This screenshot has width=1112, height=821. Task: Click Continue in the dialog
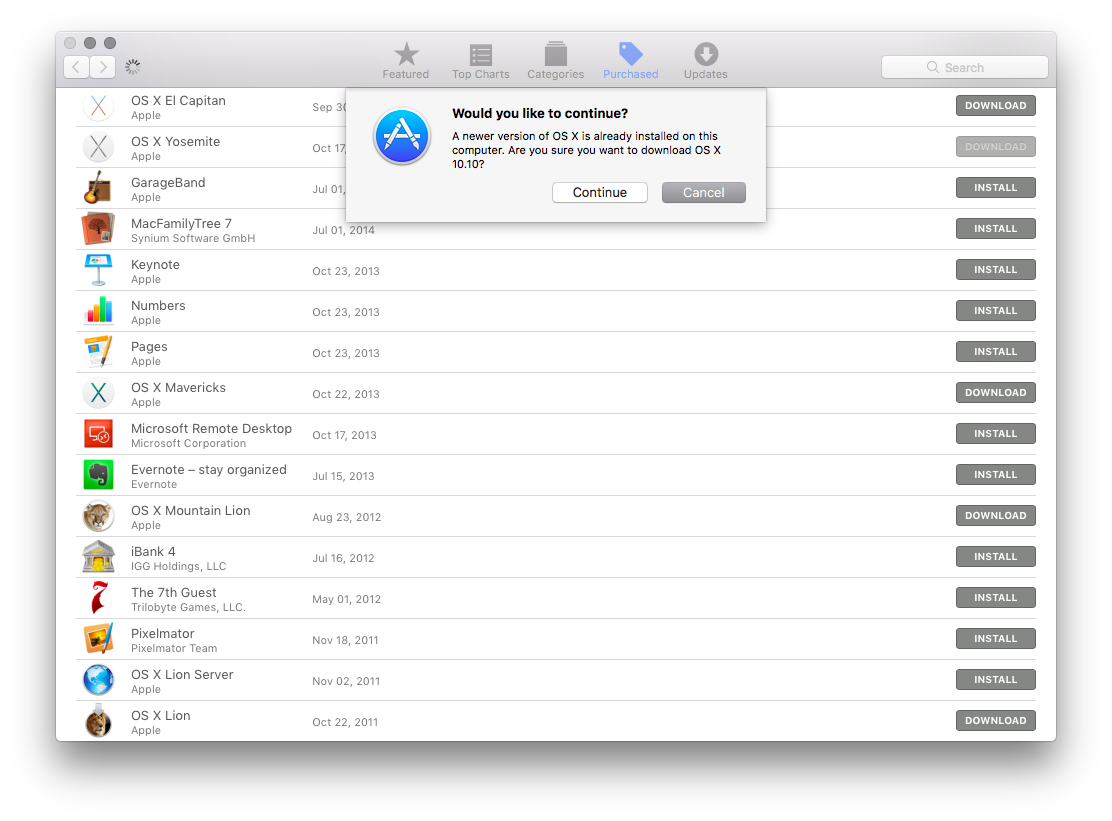600,193
